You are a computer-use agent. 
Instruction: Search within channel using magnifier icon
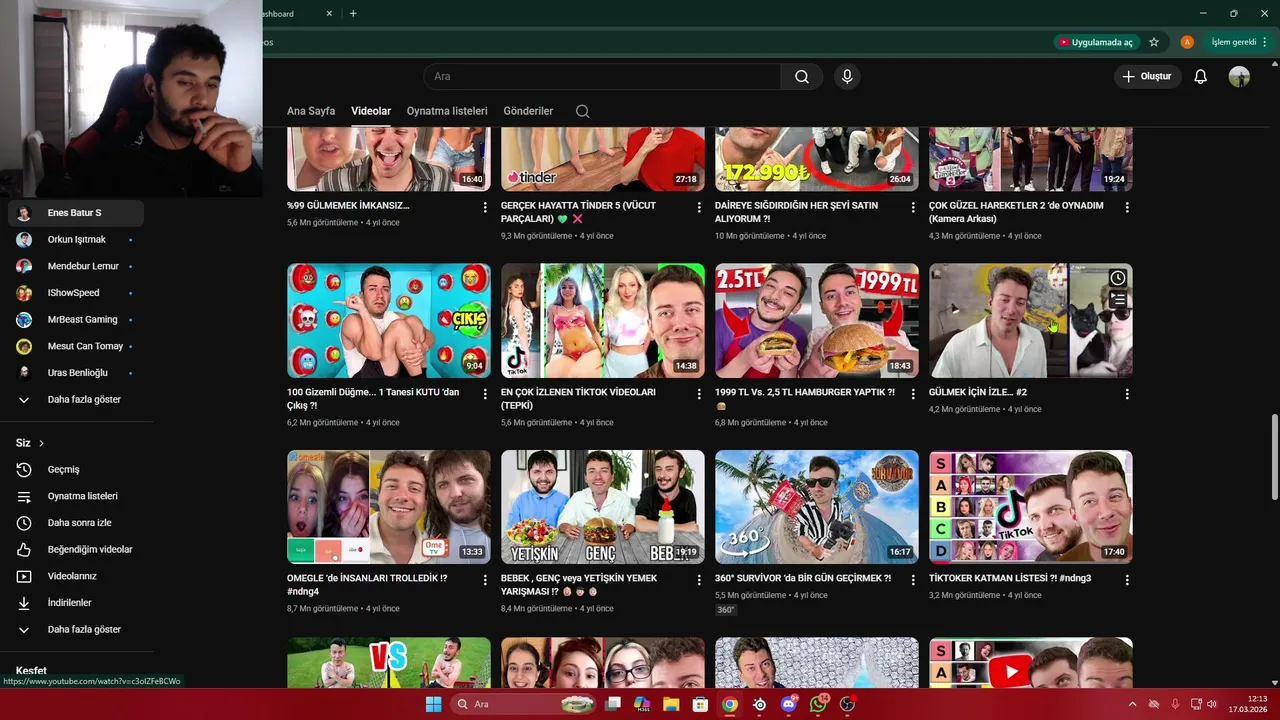[582, 111]
